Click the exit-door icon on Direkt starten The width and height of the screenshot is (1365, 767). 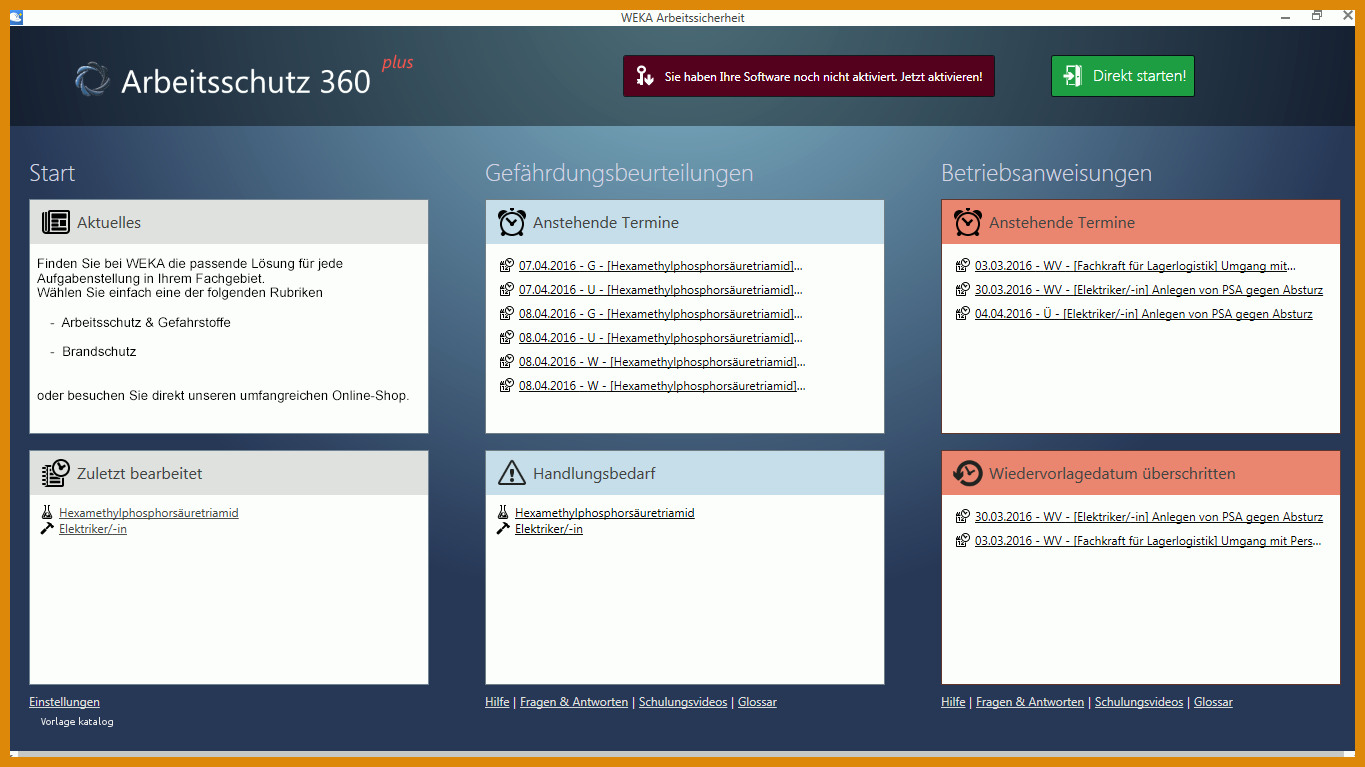pyautogui.click(x=1072, y=76)
